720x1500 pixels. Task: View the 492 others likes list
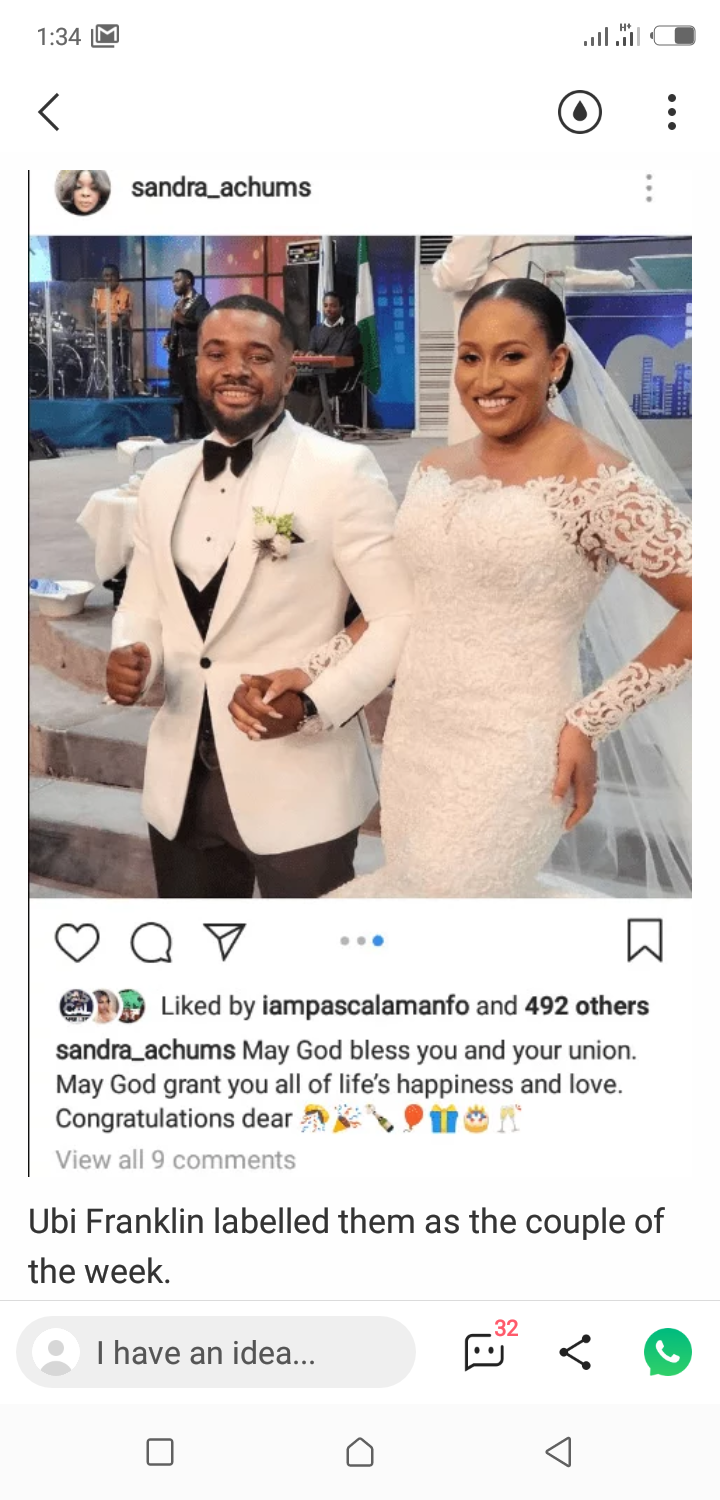click(587, 1006)
